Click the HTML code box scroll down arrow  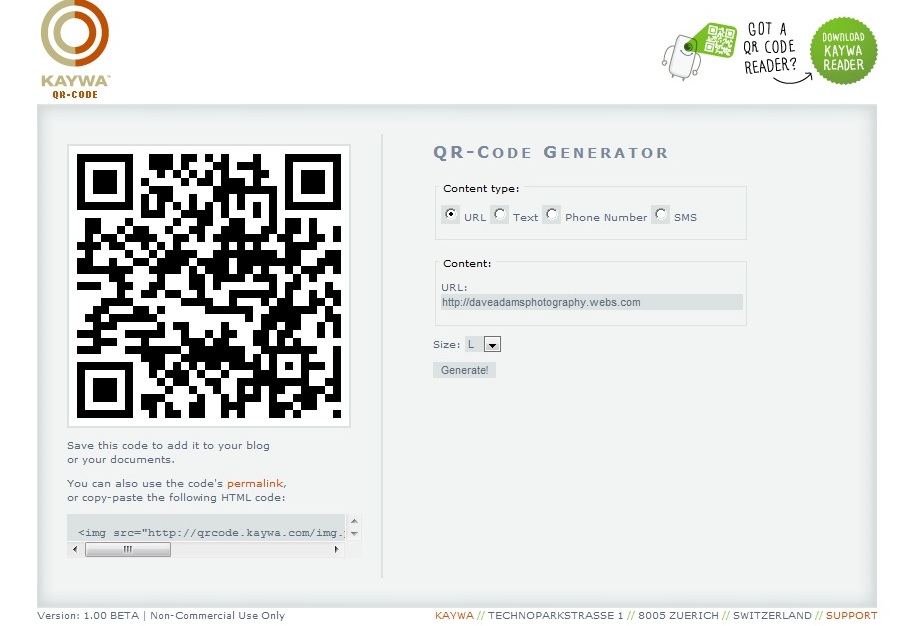click(x=354, y=534)
